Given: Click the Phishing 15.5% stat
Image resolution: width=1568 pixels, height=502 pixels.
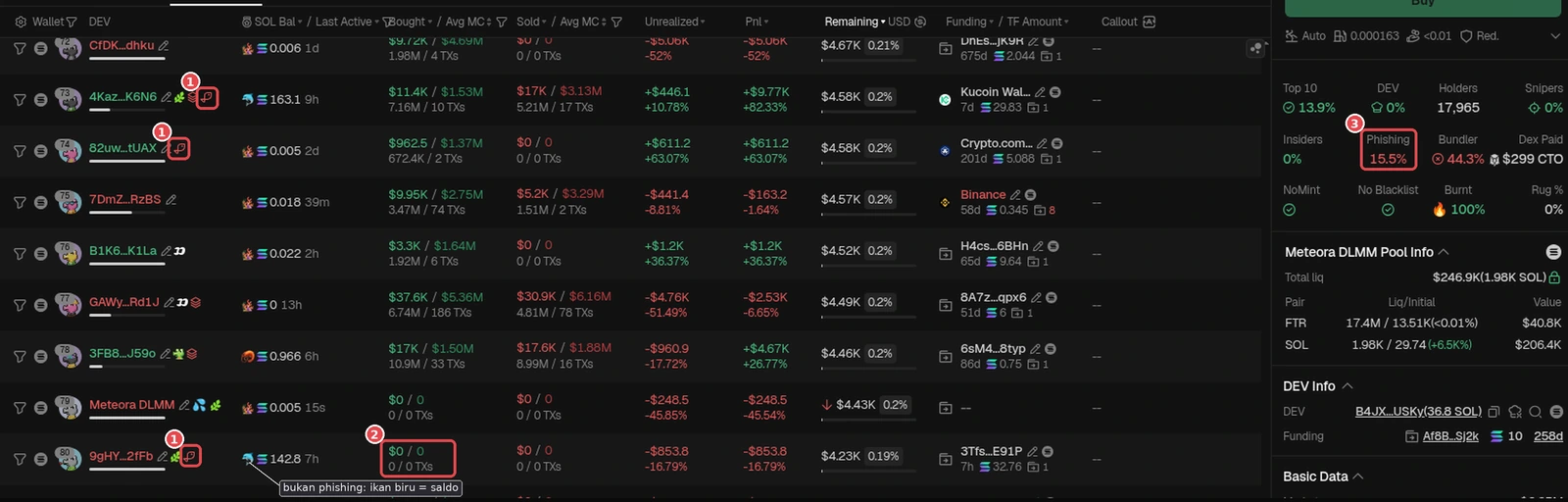Looking at the screenshot, I should pos(1388,149).
